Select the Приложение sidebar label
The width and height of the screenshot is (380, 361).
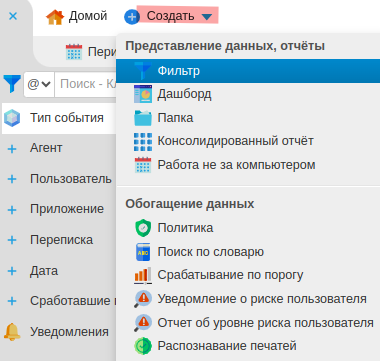(x=67, y=209)
